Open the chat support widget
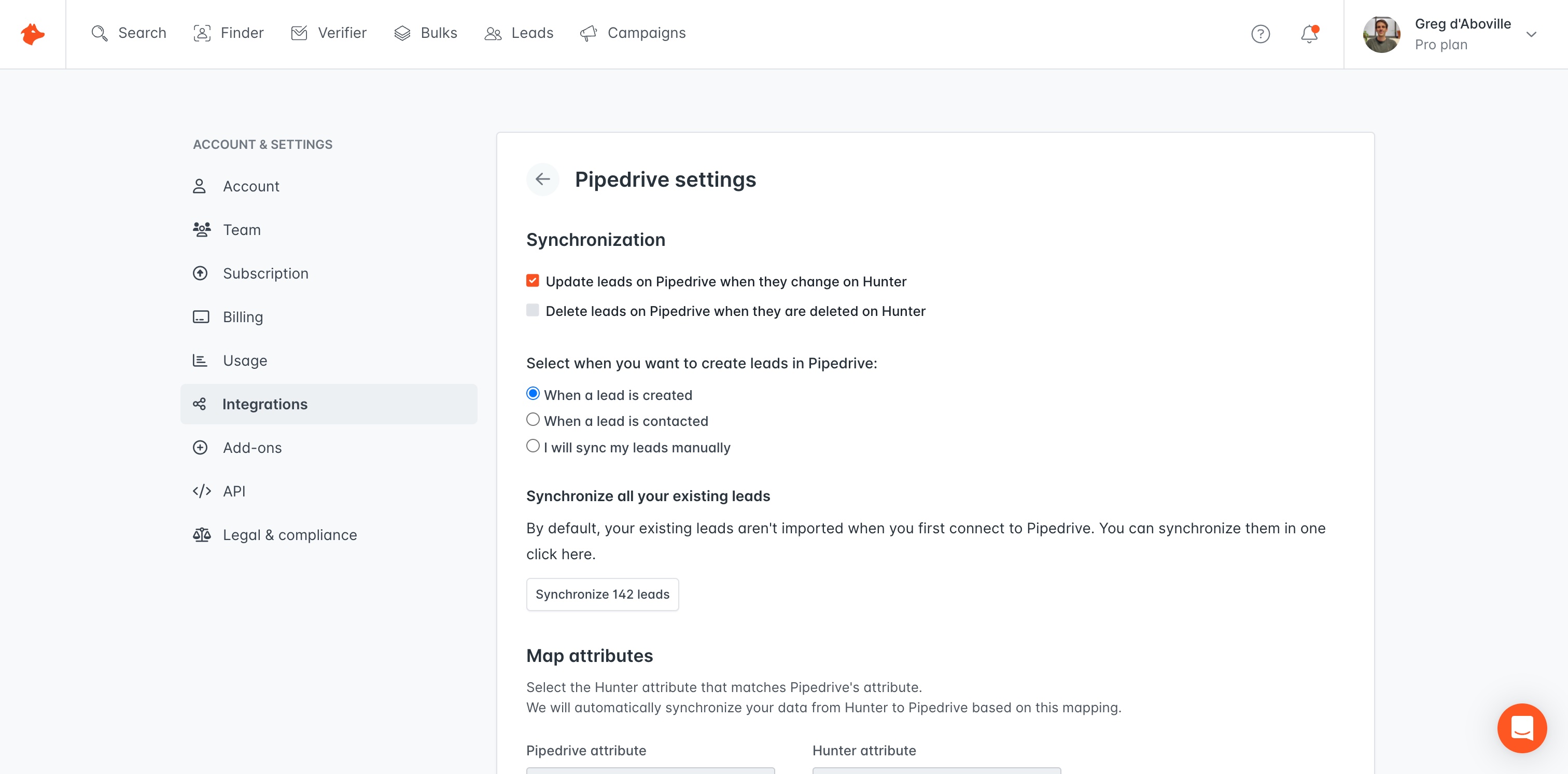 [x=1522, y=728]
